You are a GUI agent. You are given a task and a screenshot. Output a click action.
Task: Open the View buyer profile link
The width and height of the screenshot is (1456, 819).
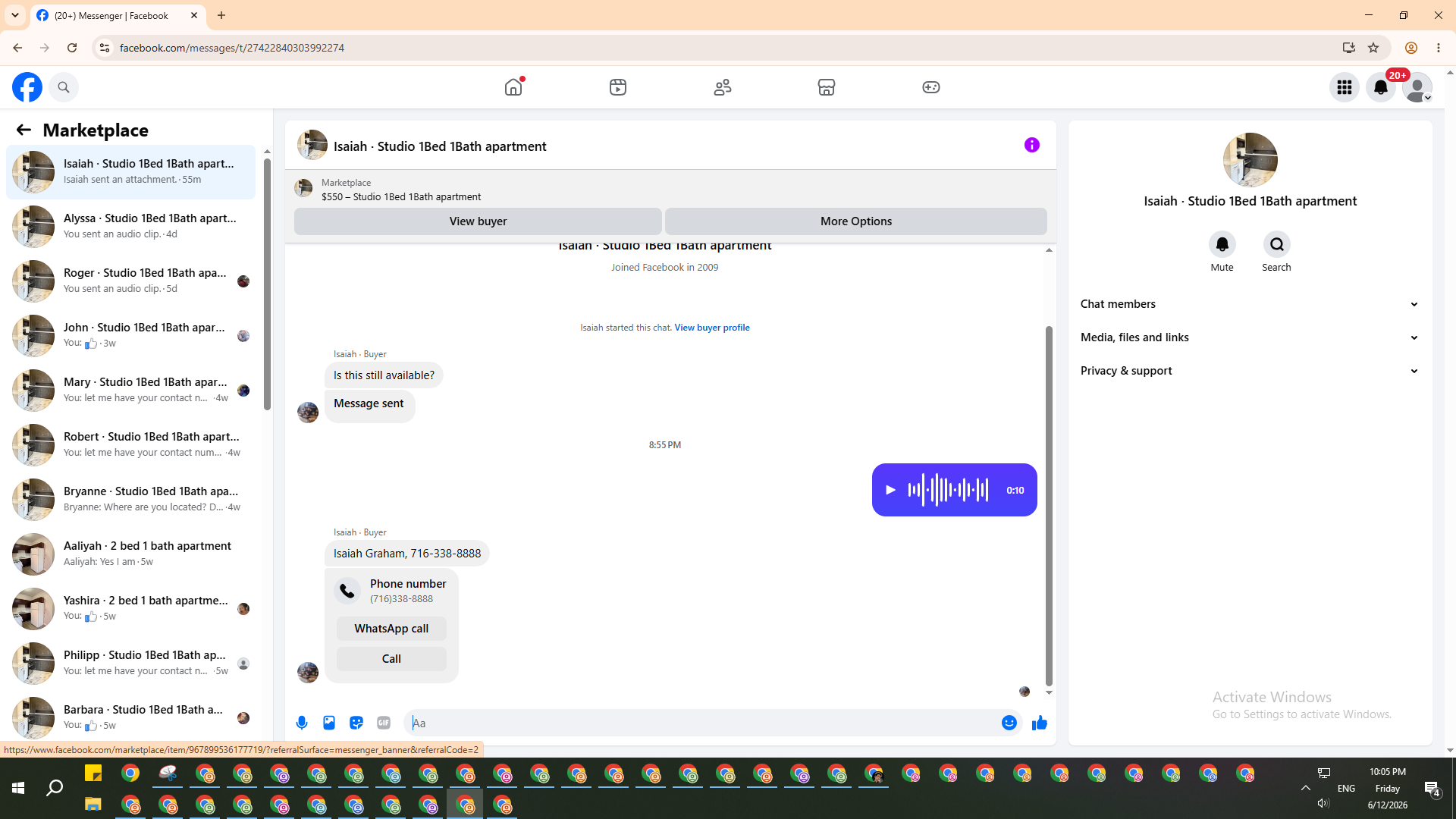point(712,328)
